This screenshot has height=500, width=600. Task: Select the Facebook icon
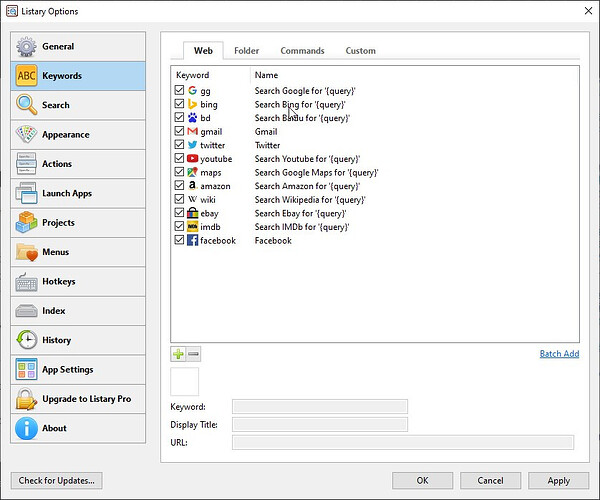pos(192,240)
